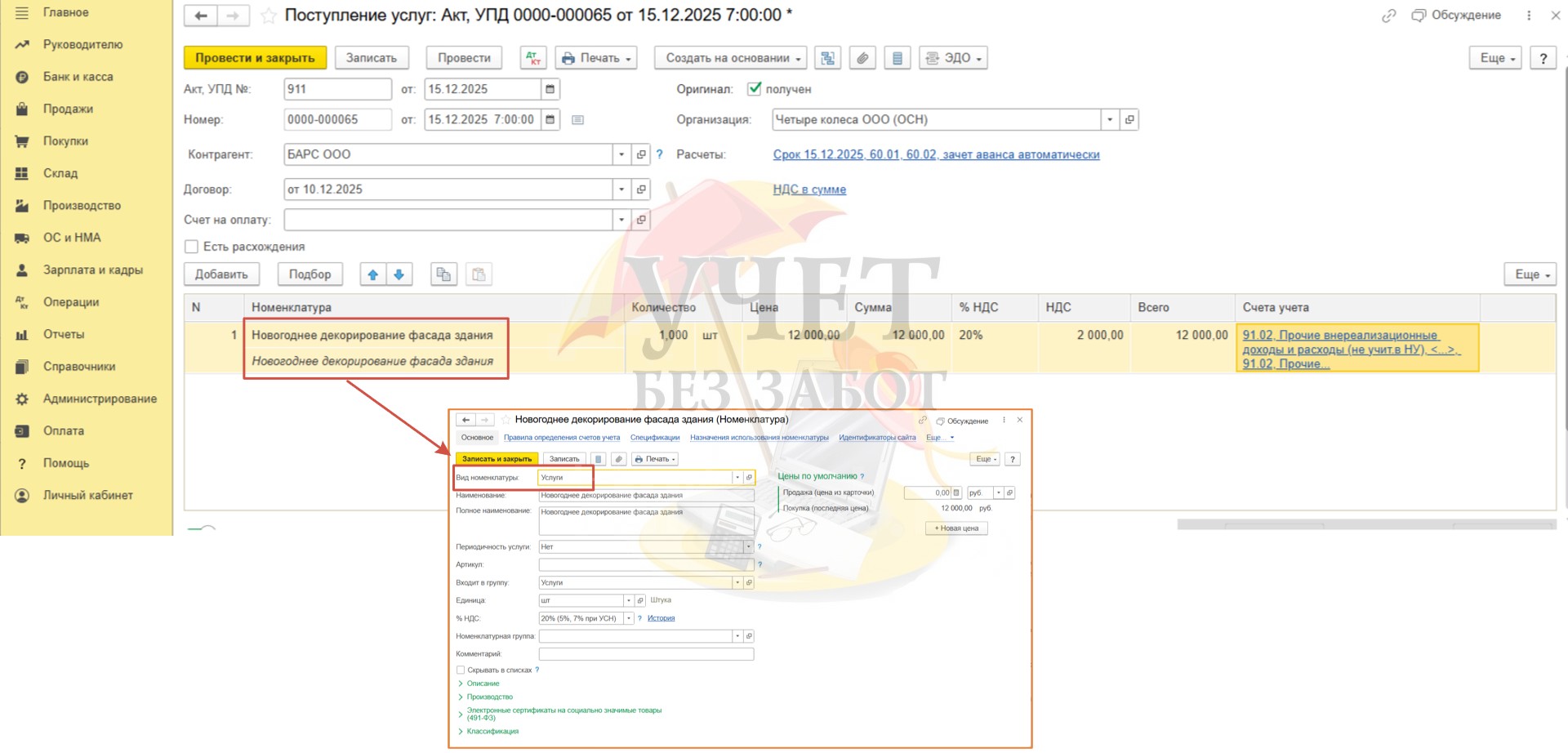Click the back navigation arrow
The width and height of the screenshot is (1568, 753).
click(x=201, y=16)
